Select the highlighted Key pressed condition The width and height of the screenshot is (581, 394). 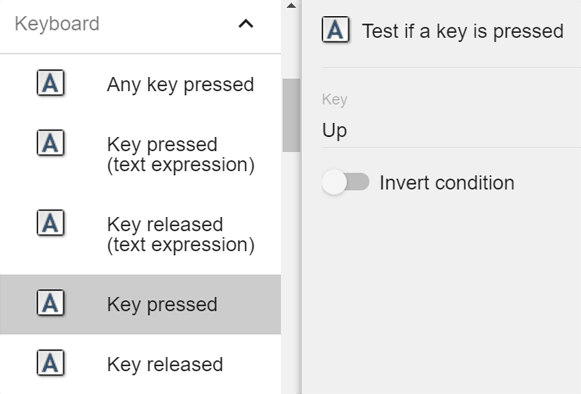click(140, 304)
